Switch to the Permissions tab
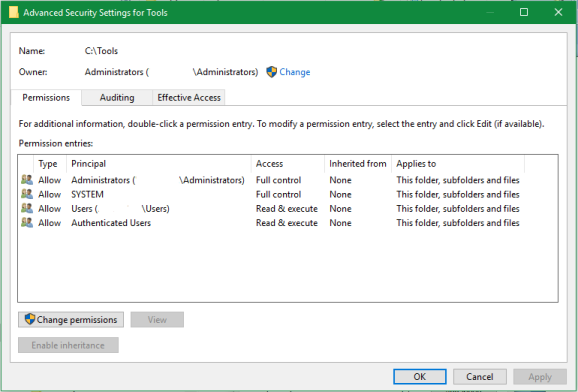Image resolution: width=578 pixels, height=392 pixels. click(x=46, y=98)
